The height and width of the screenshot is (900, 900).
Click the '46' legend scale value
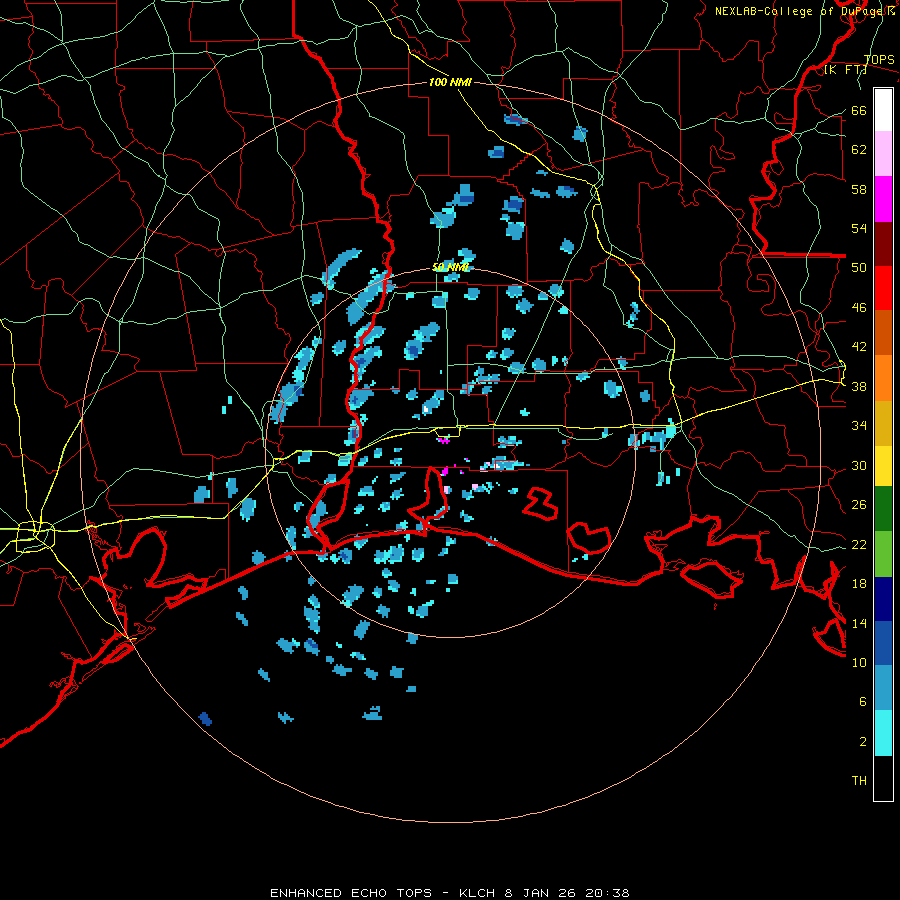(859, 307)
